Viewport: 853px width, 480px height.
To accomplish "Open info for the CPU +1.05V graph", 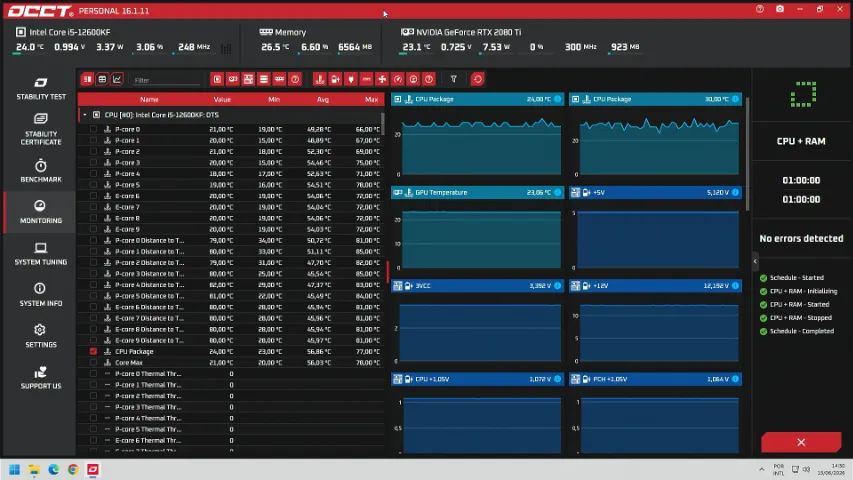I will (558, 379).
